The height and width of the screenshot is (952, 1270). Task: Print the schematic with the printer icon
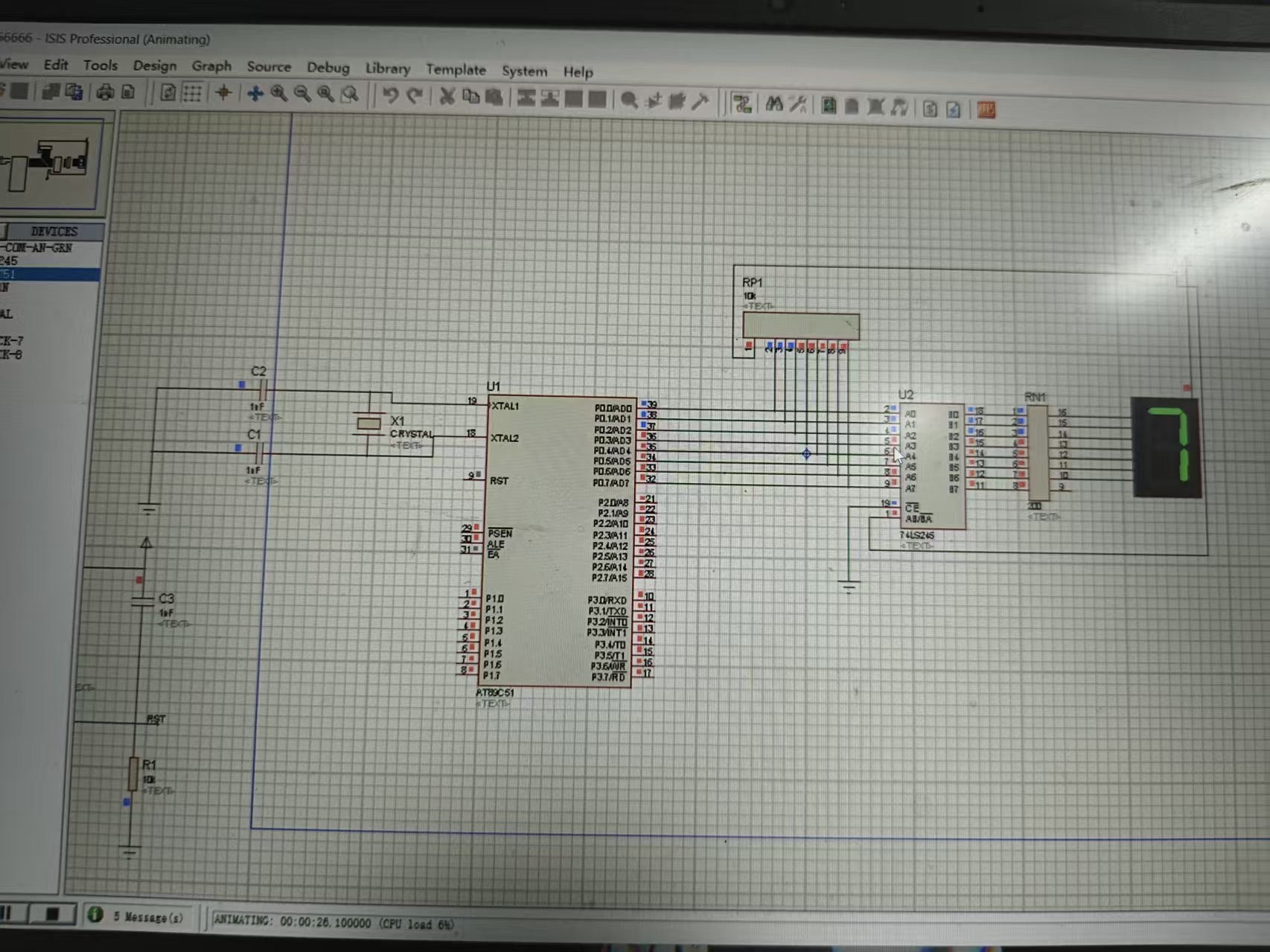[x=105, y=92]
